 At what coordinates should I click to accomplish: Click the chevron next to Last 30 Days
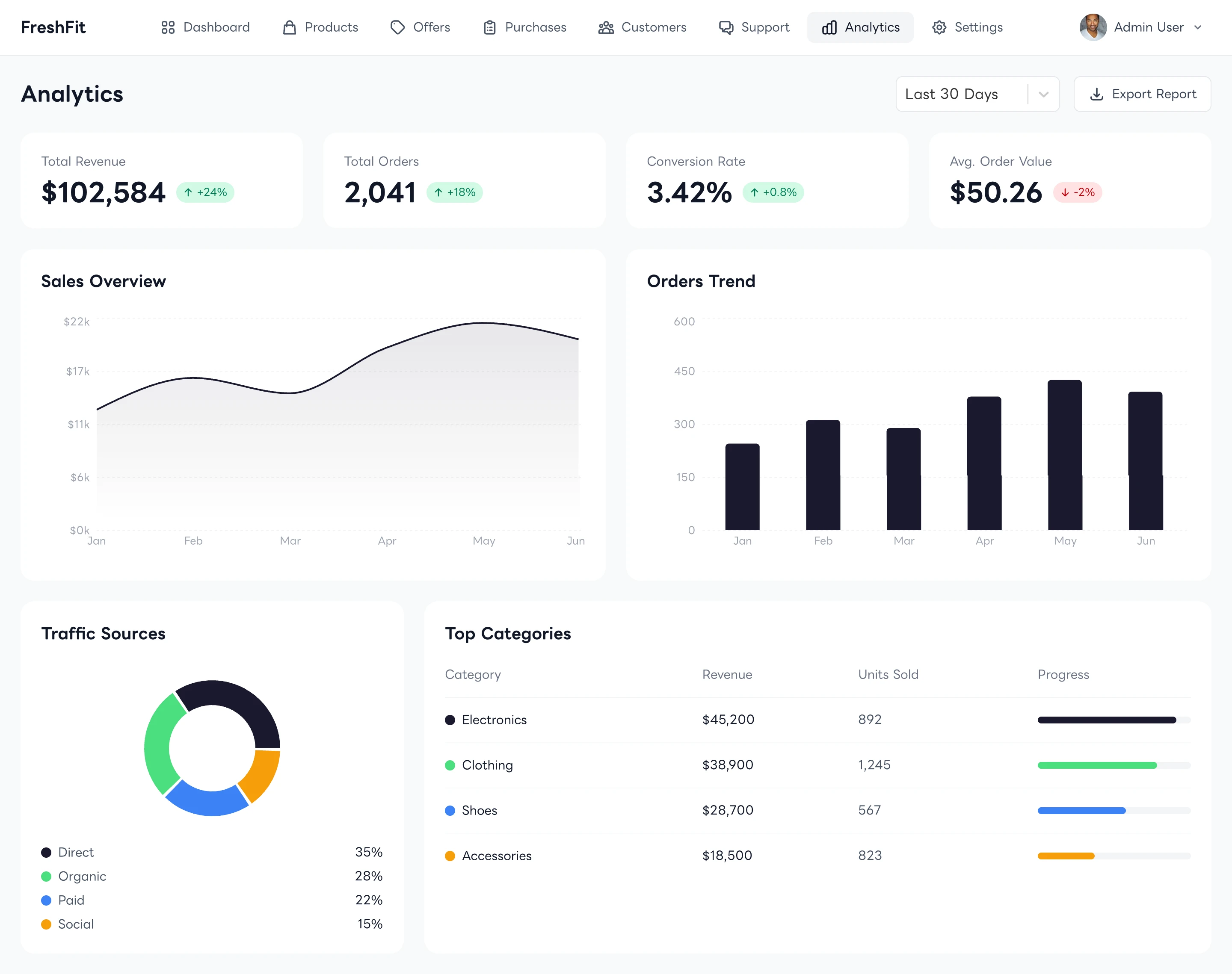pos(1044,94)
